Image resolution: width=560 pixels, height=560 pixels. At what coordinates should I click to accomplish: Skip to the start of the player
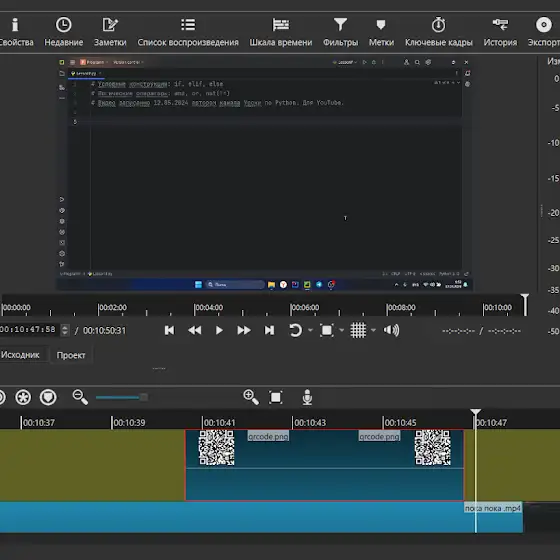click(x=170, y=330)
